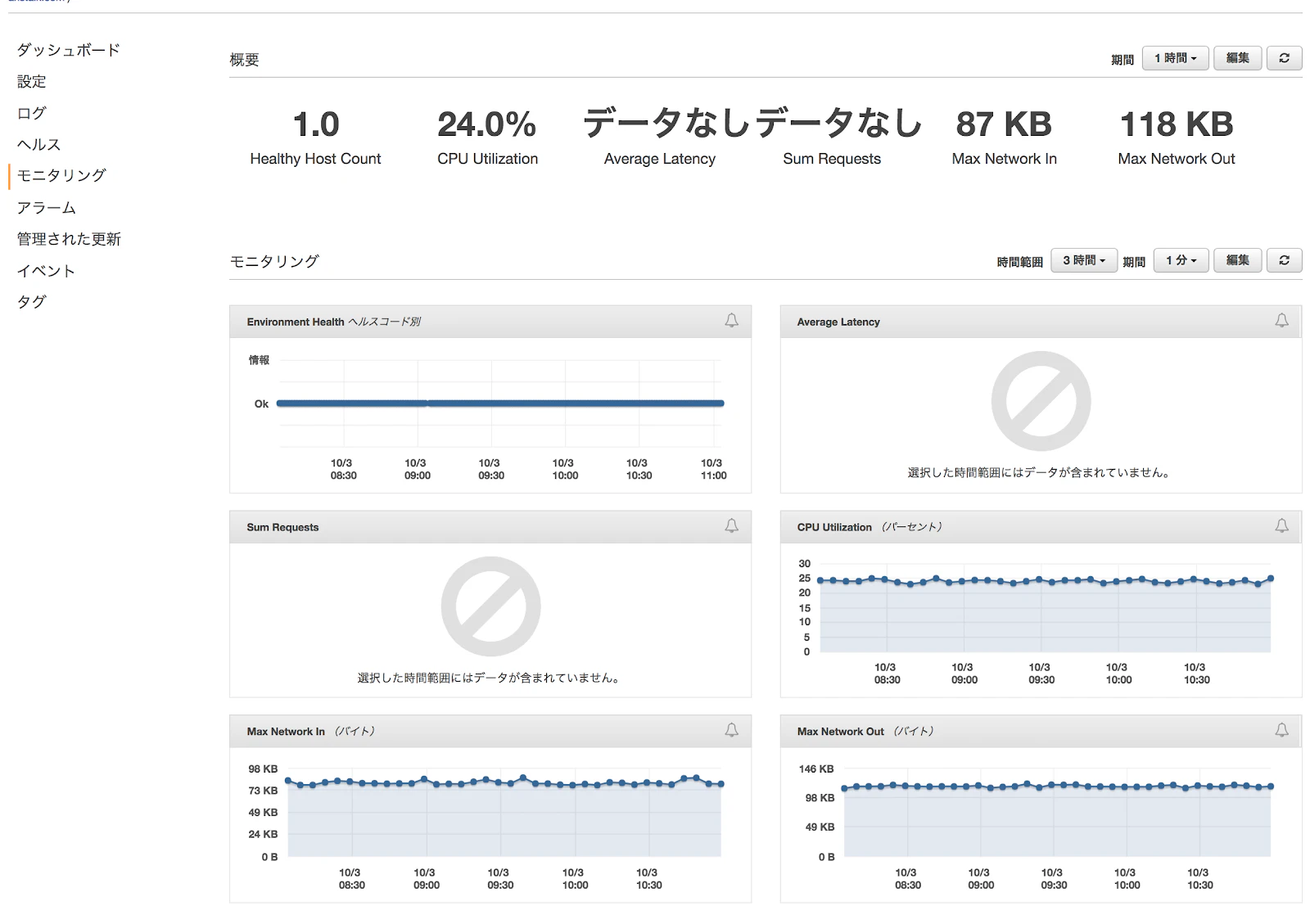Open 設定 in the sidebar
1310x924 pixels.
coord(32,82)
